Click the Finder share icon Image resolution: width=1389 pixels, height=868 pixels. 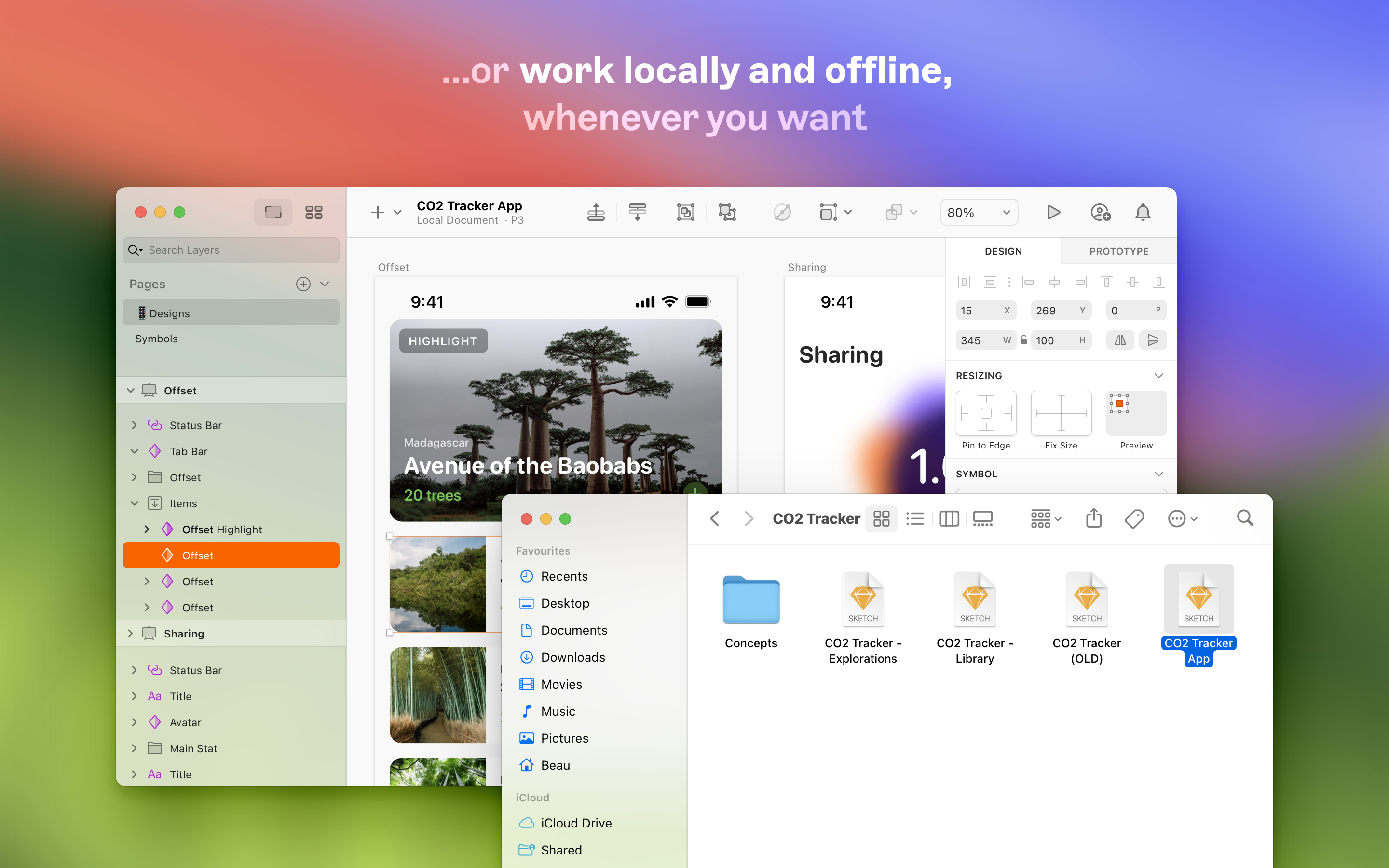click(x=1093, y=518)
